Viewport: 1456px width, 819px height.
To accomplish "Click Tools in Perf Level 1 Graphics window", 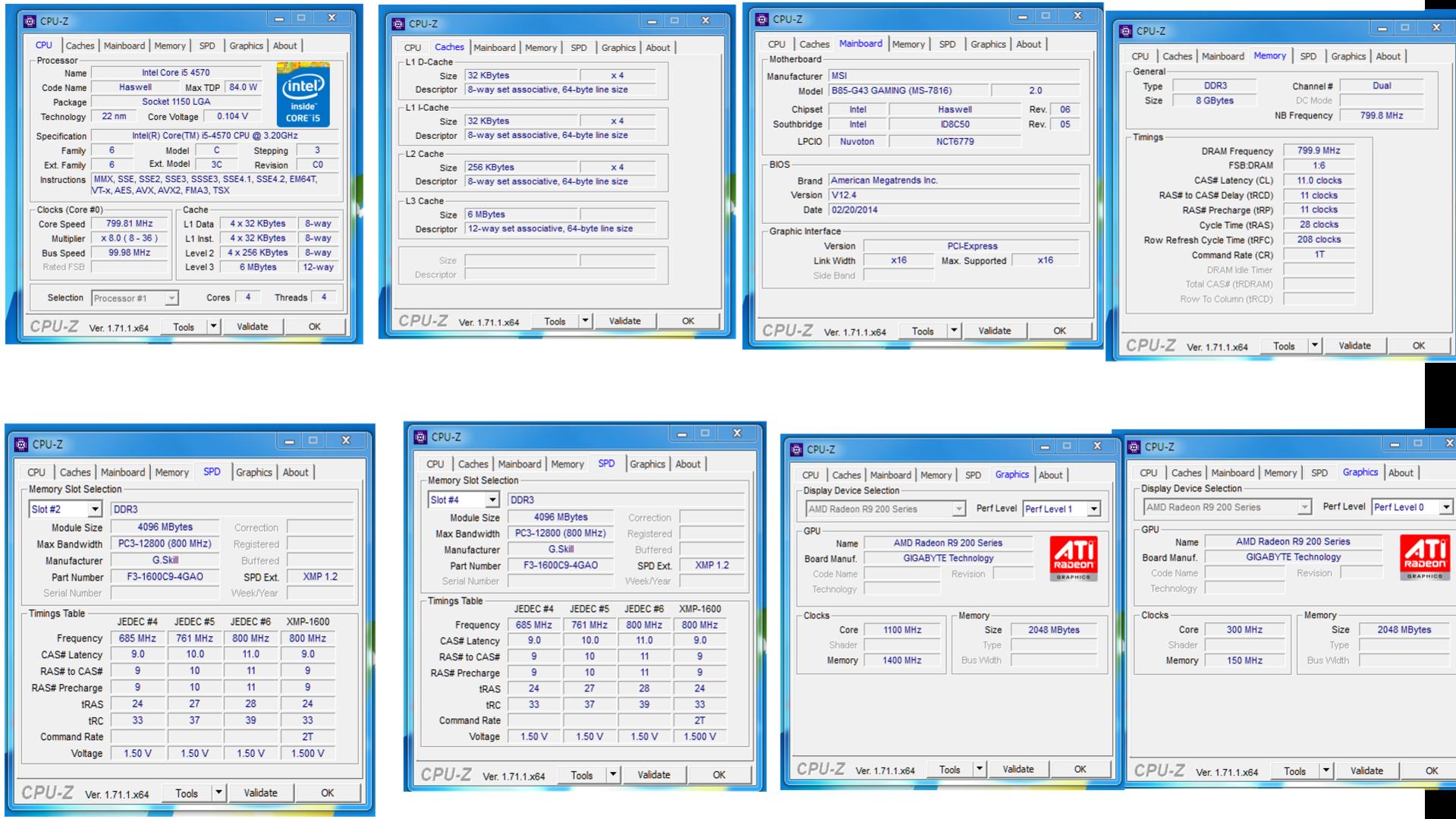I will tap(949, 769).
